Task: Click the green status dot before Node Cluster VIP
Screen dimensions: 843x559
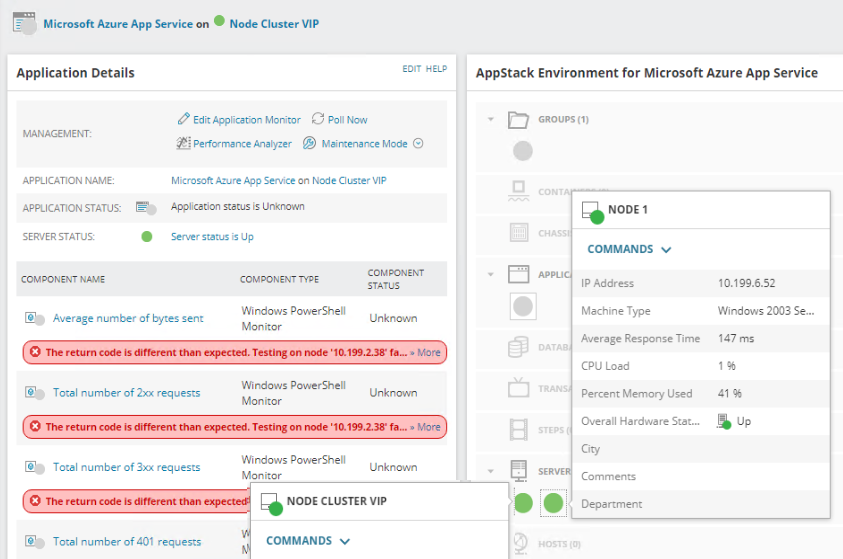Action: 219,20
